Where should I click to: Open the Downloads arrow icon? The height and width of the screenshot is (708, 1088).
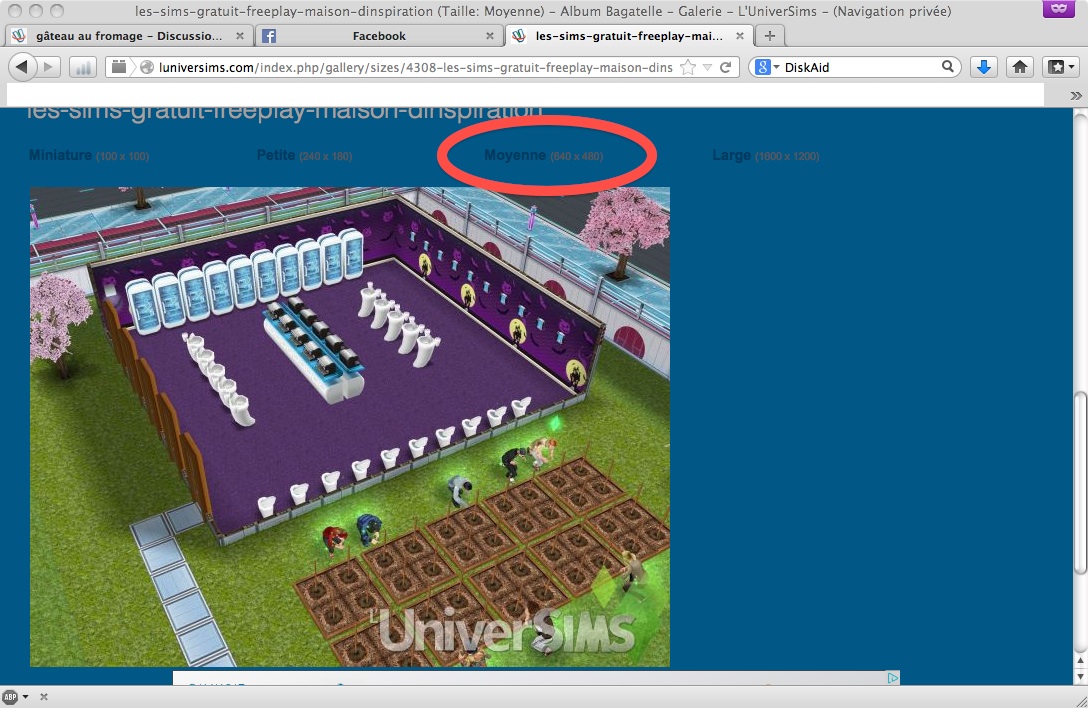[984, 67]
